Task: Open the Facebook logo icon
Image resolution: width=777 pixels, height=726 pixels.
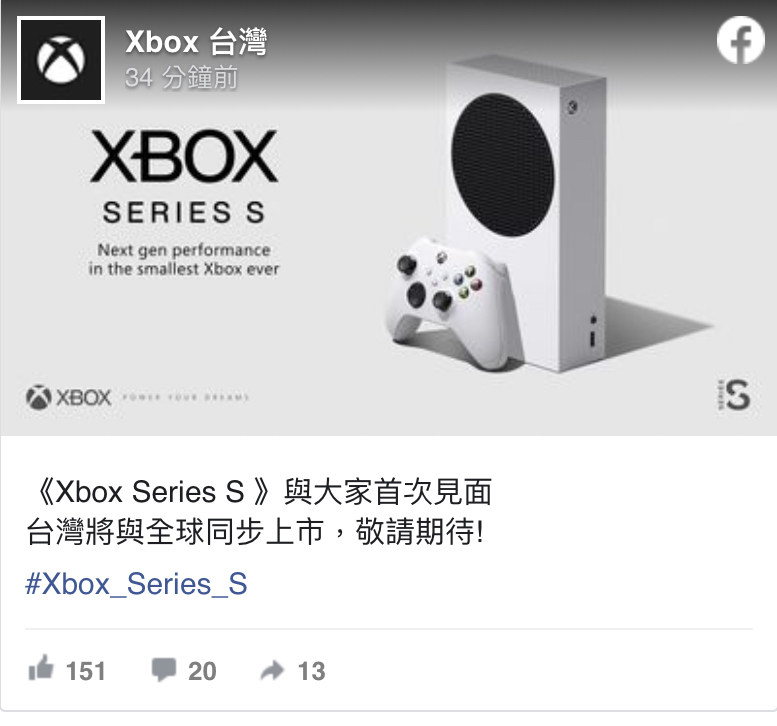Action: pos(741,40)
